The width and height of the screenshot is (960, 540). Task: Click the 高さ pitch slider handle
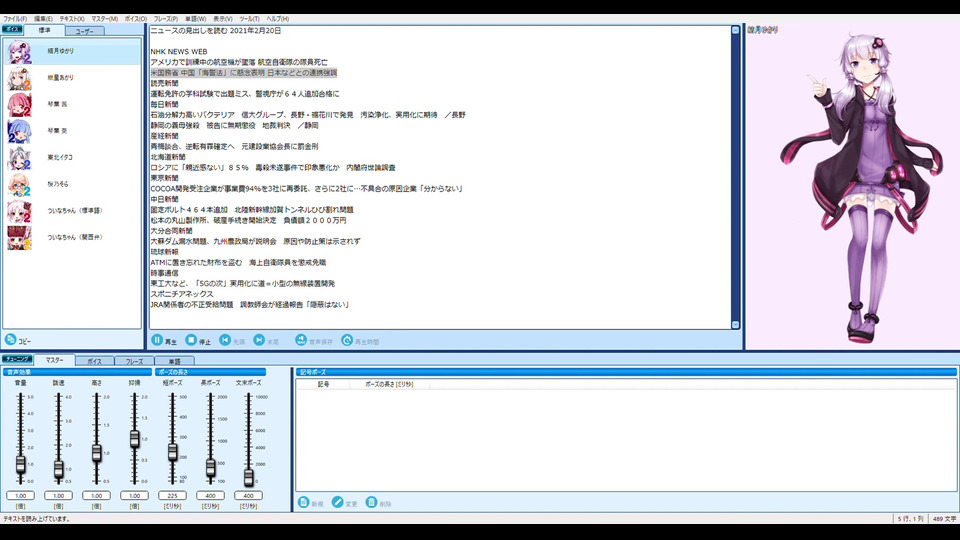96,453
